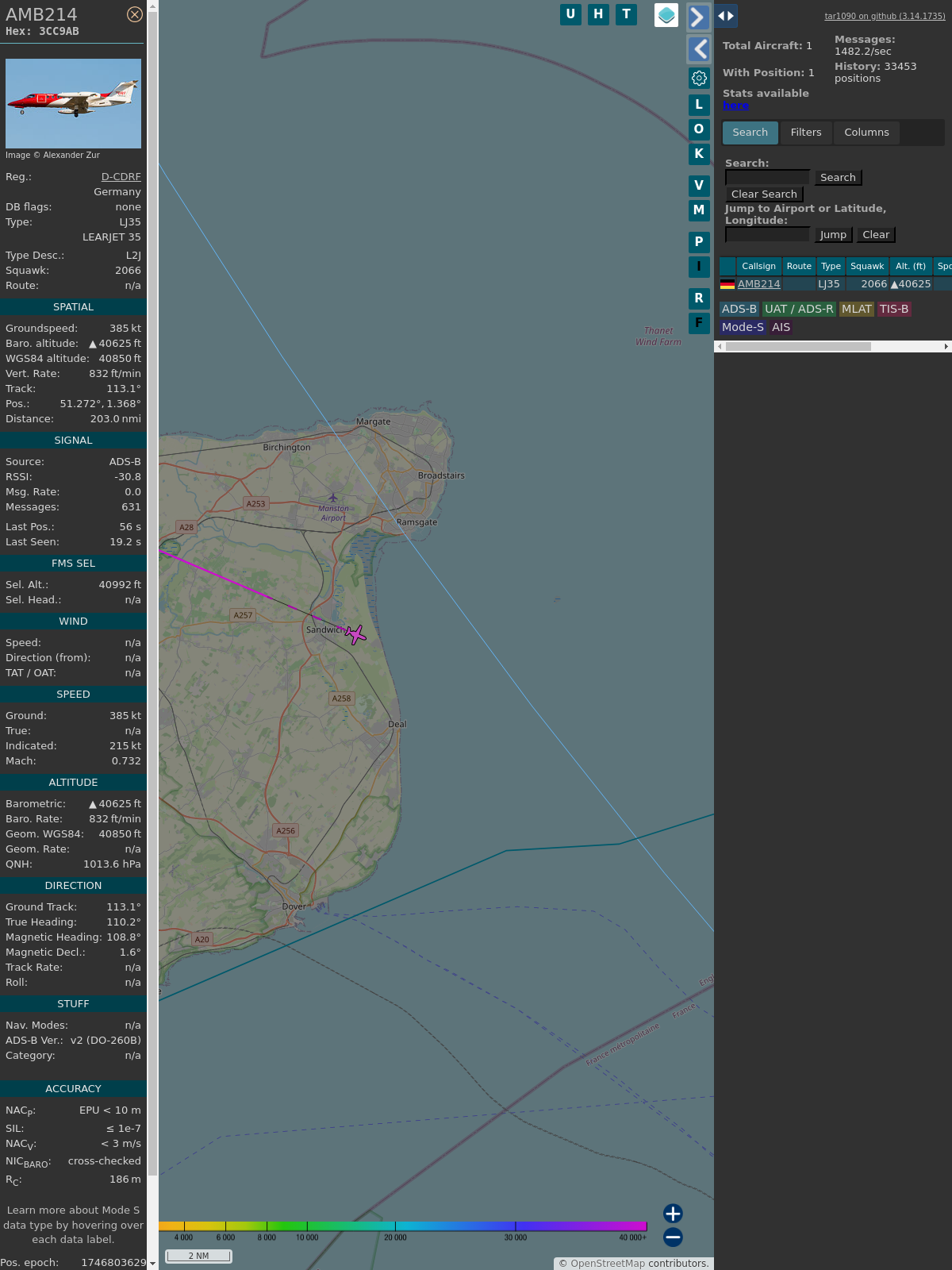Viewport: 952px width, 1270px height.
Task: Toggle the F map option
Action: (x=699, y=323)
